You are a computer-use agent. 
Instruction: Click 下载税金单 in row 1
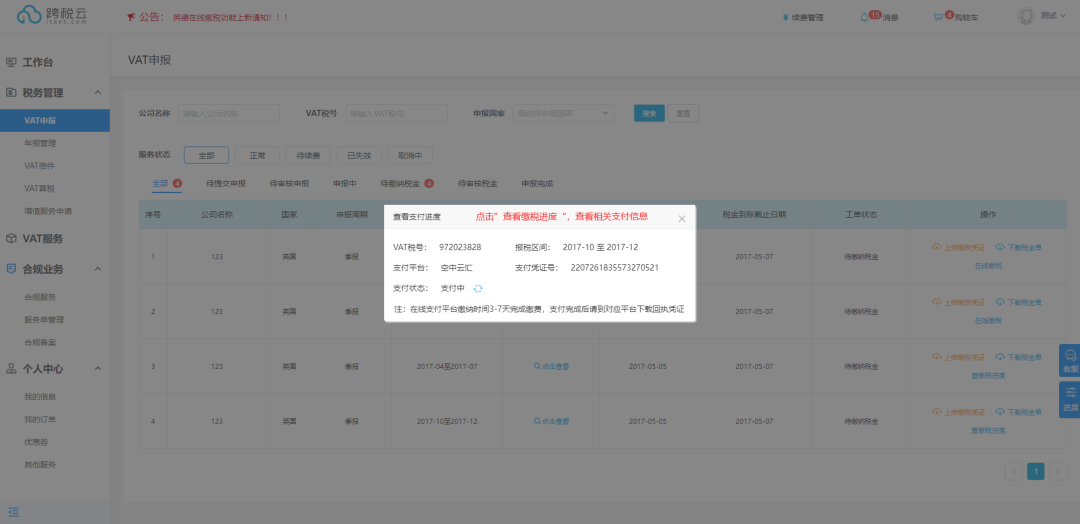pos(1018,247)
